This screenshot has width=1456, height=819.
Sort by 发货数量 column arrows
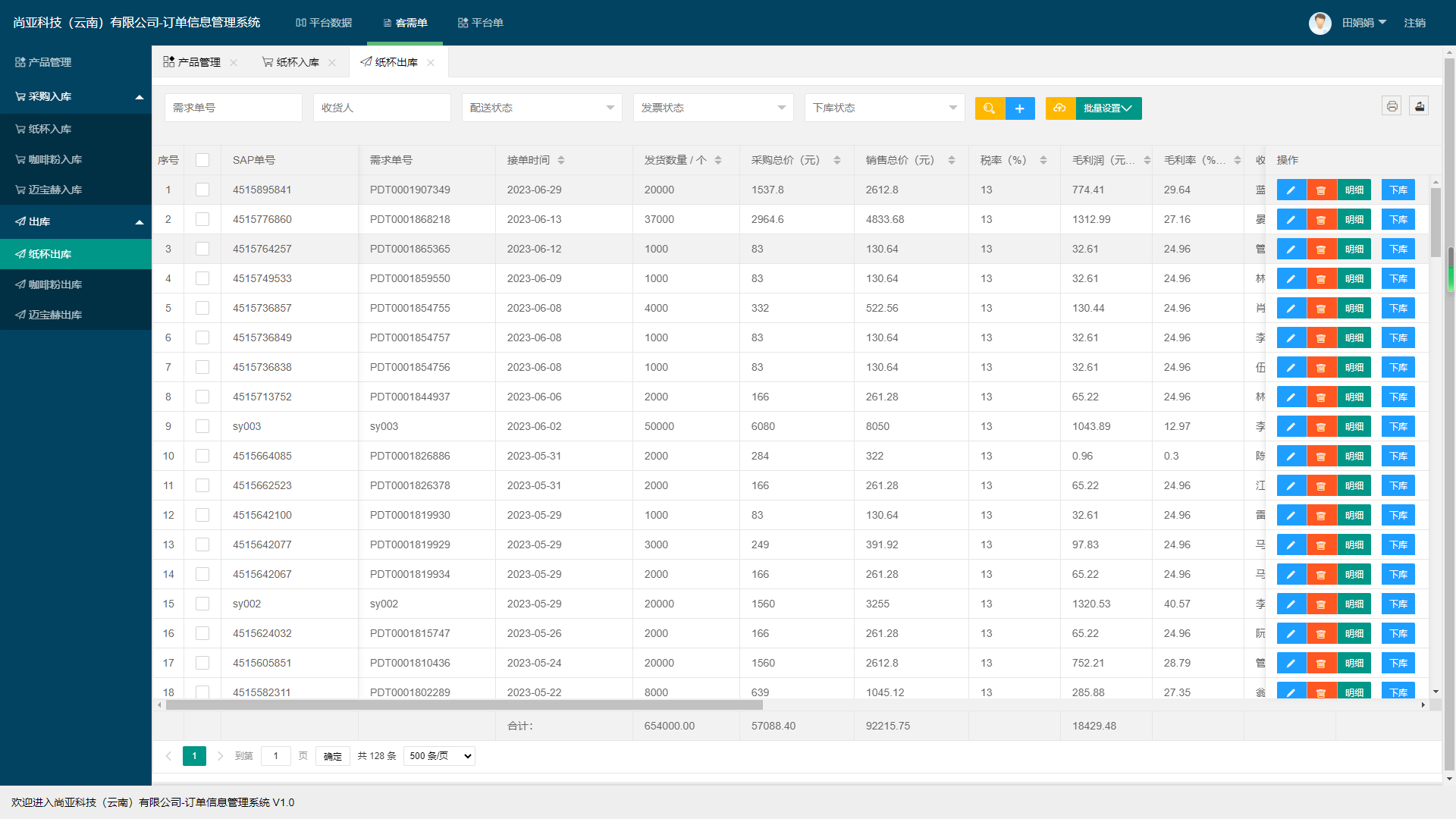[x=718, y=160]
